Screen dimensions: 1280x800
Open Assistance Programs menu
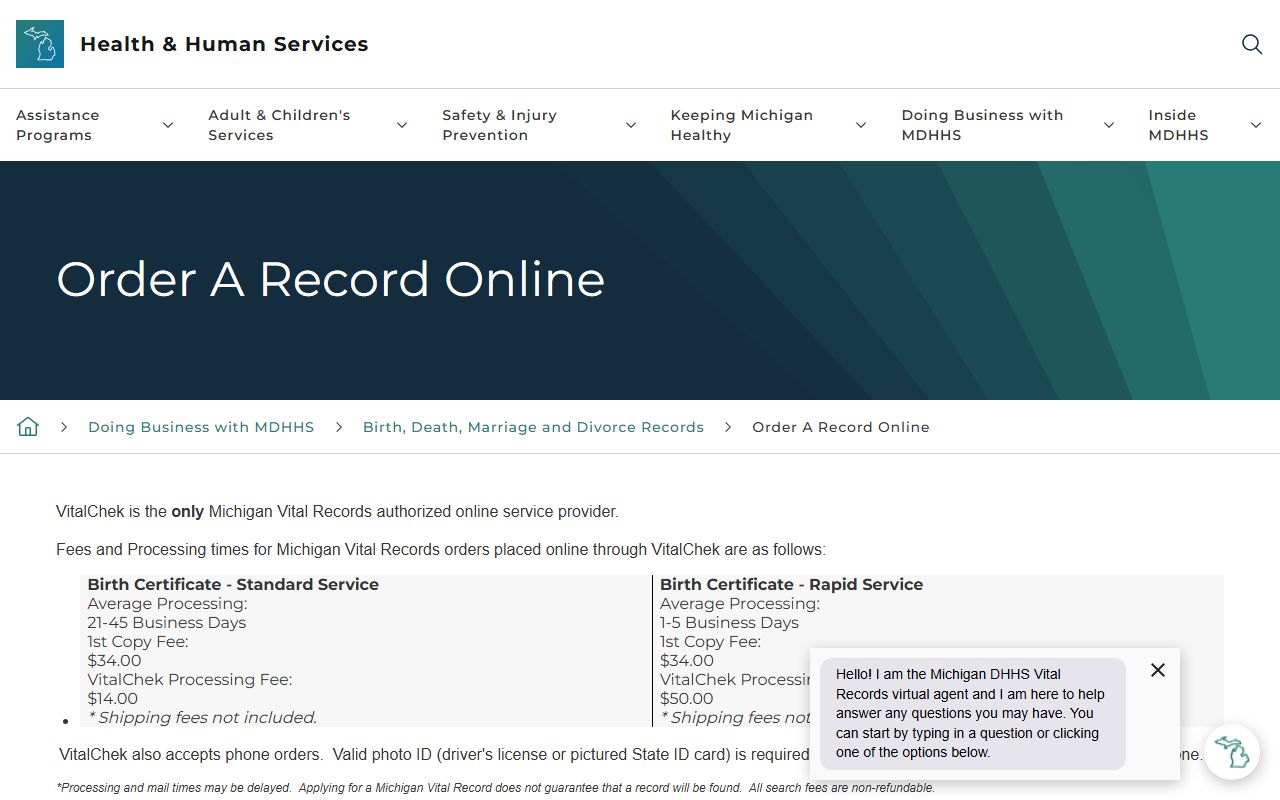click(x=58, y=125)
